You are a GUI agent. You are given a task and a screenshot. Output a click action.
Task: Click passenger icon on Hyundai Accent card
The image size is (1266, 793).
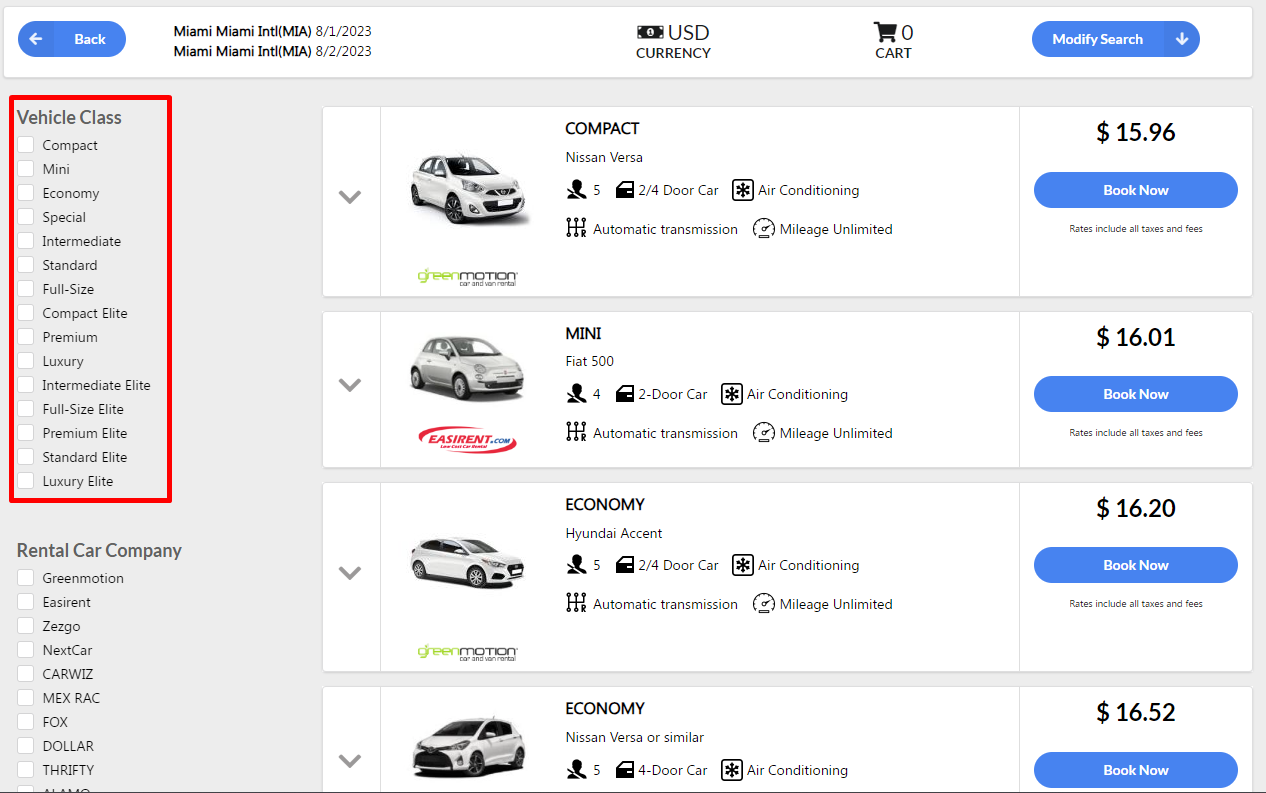(576, 565)
